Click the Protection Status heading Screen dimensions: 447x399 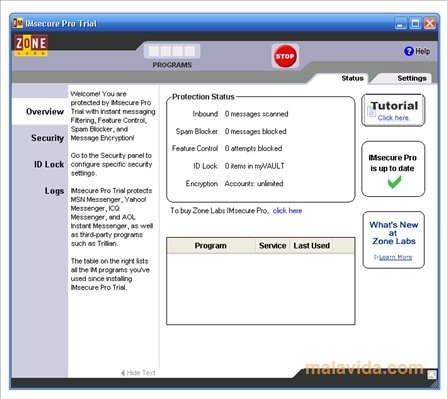click(x=203, y=97)
